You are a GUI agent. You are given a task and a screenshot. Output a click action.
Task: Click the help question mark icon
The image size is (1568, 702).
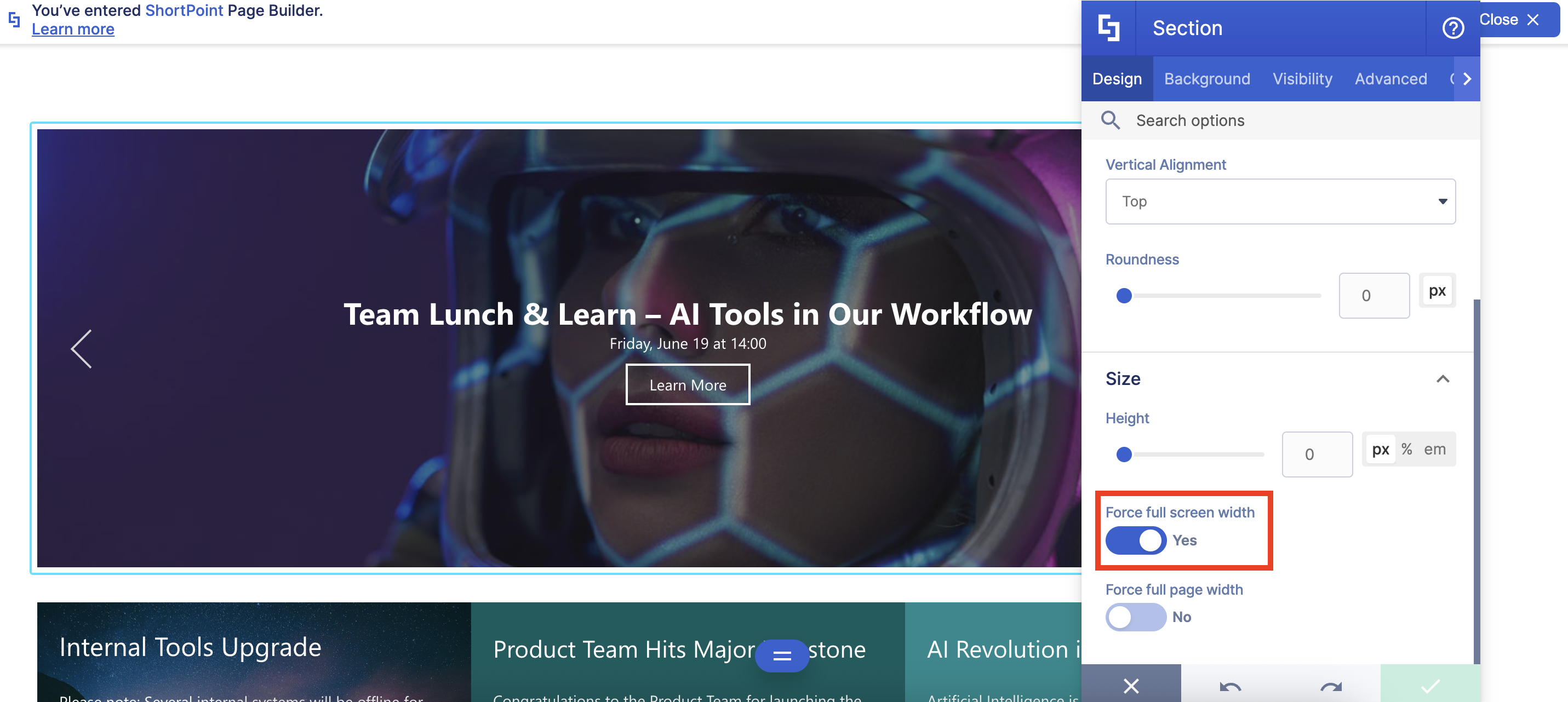pos(1452,28)
